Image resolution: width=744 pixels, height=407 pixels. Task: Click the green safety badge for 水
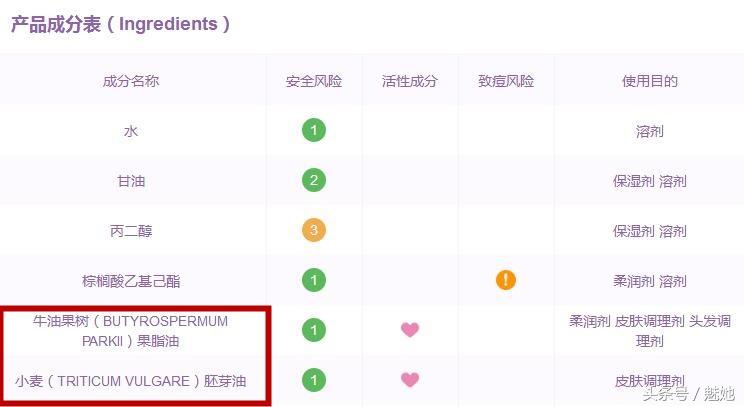coord(314,130)
